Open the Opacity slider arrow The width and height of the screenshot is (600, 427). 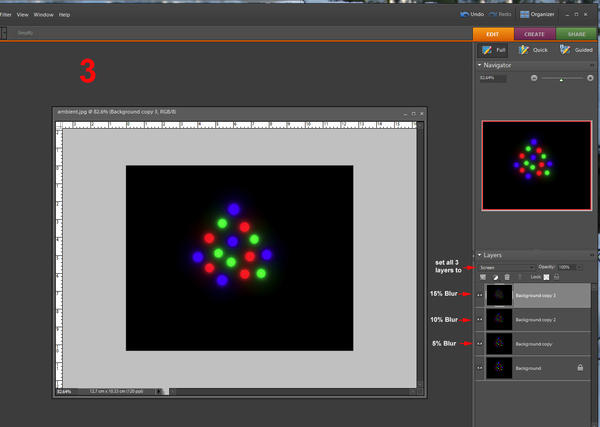point(579,267)
